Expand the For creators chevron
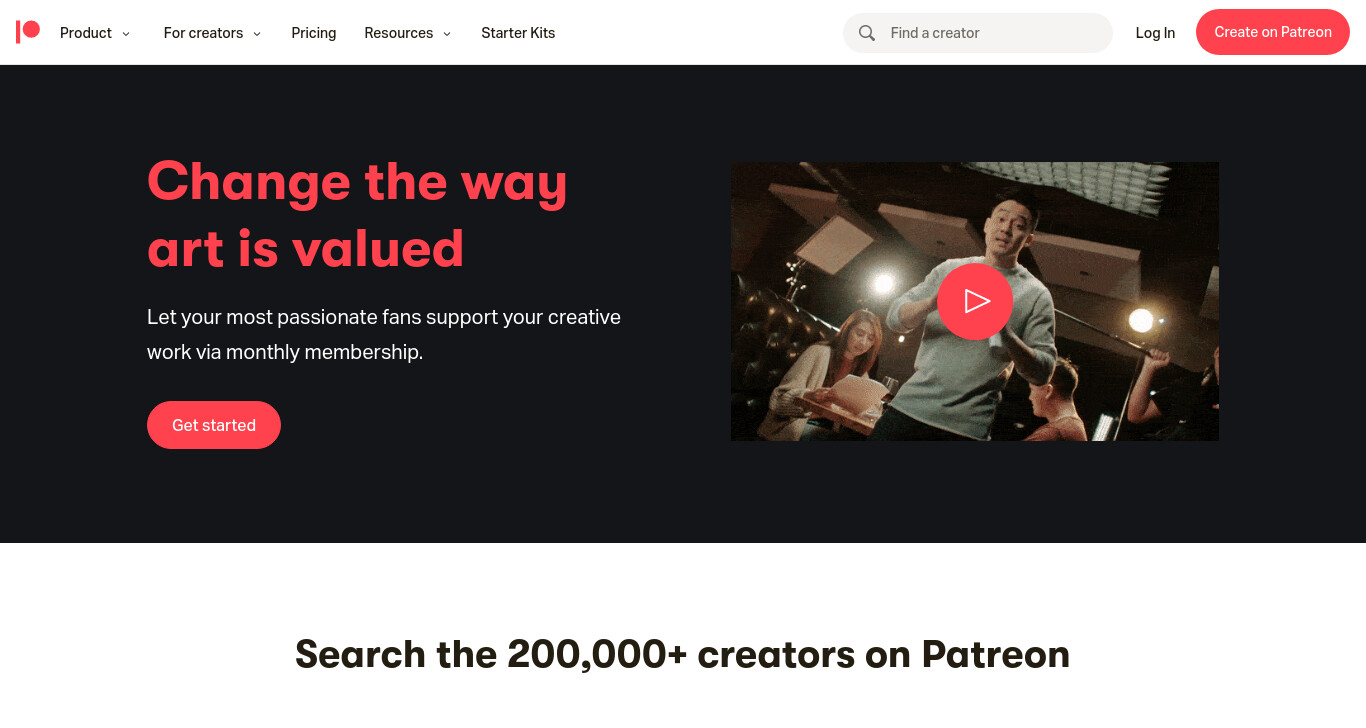The image size is (1366, 728). 257,34
